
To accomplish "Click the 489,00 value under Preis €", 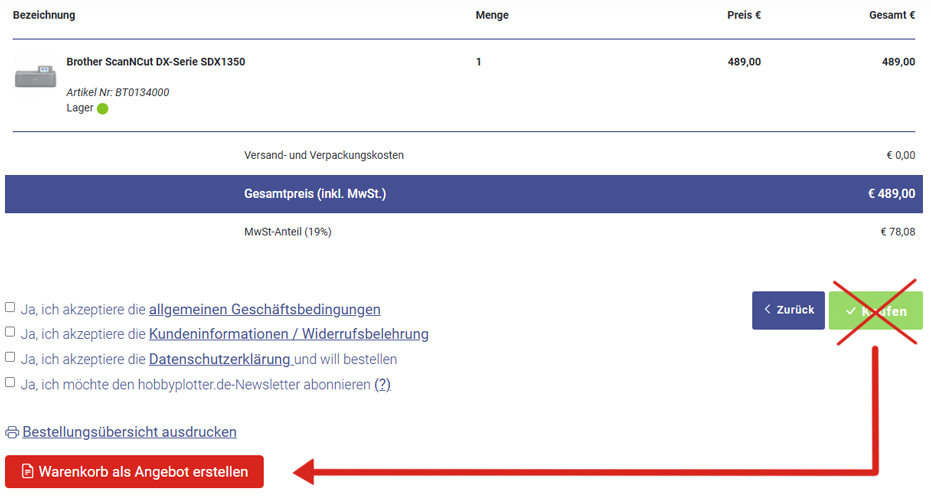I will 745,62.
